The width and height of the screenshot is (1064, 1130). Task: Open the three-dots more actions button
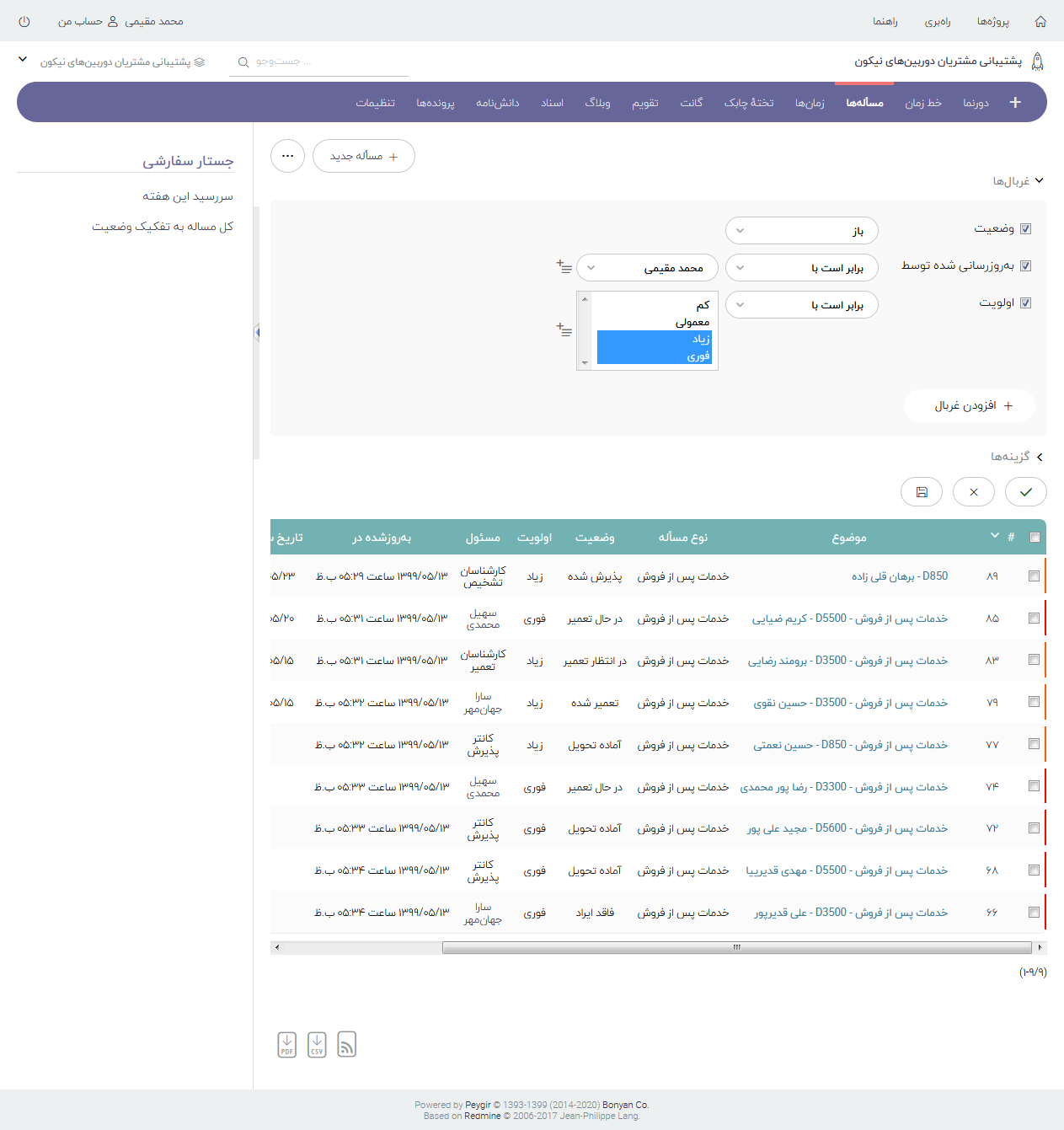click(x=287, y=156)
